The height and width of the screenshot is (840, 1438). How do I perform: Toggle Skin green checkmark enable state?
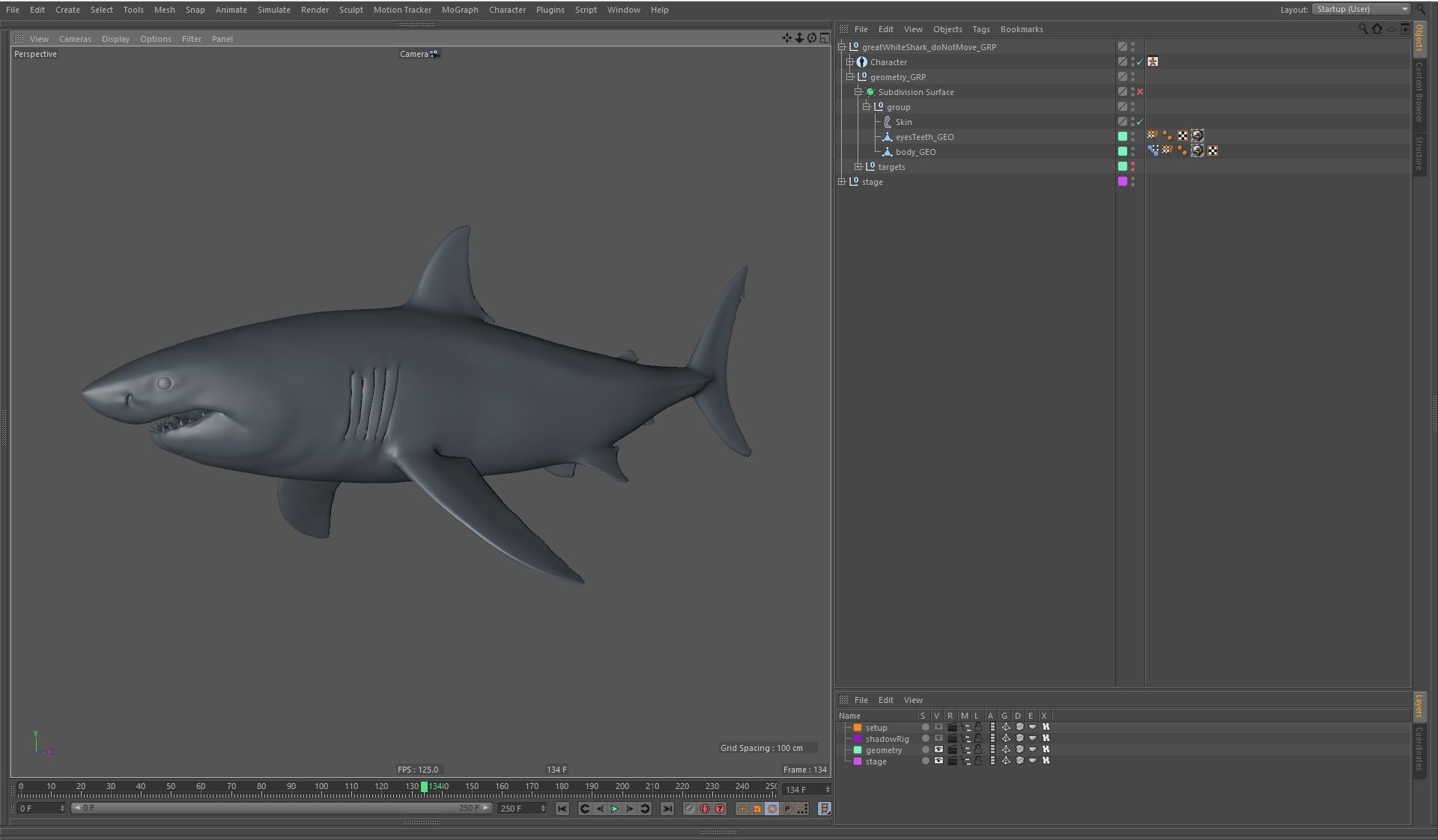pyautogui.click(x=1140, y=121)
